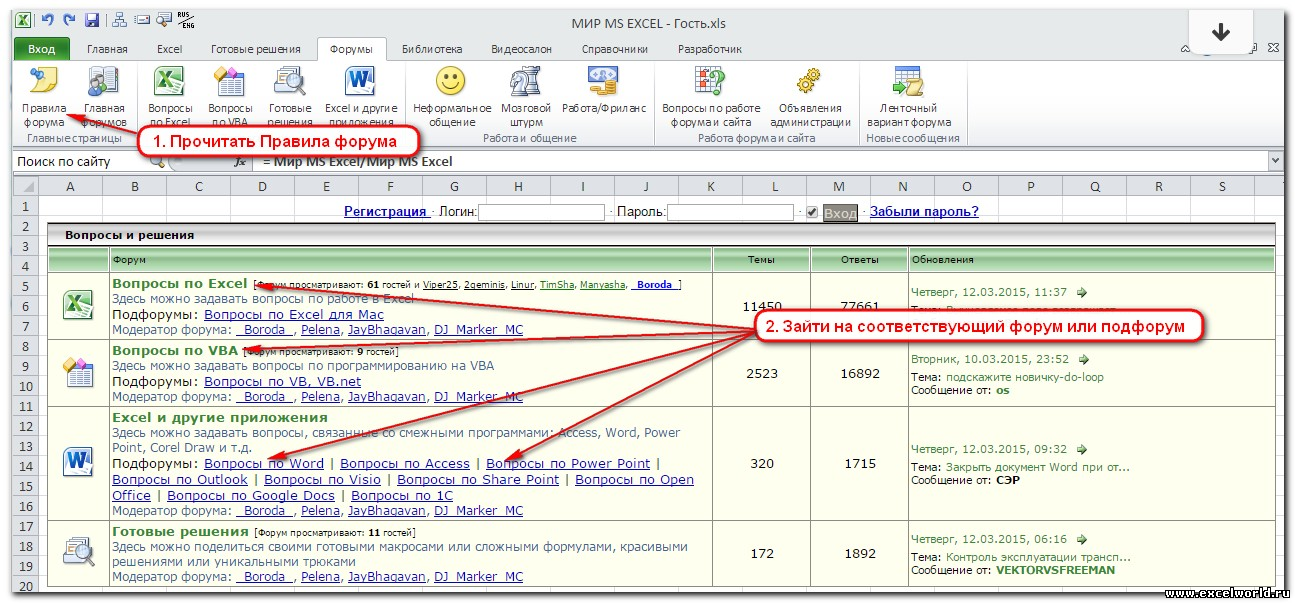Open the Вопросы по Access subforum link
This screenshot has height=603, width=1295.
[x=405, y=463]
